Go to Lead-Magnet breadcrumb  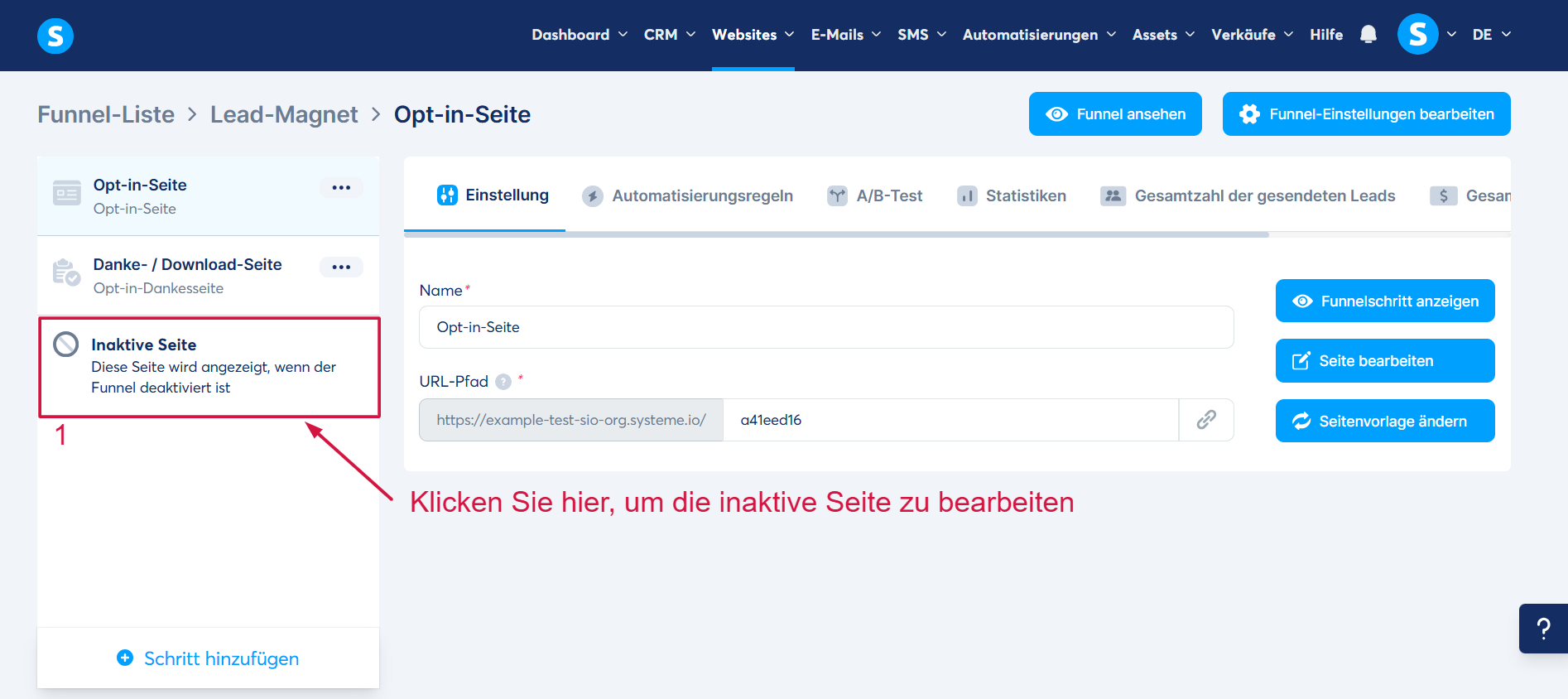[284, 114]
